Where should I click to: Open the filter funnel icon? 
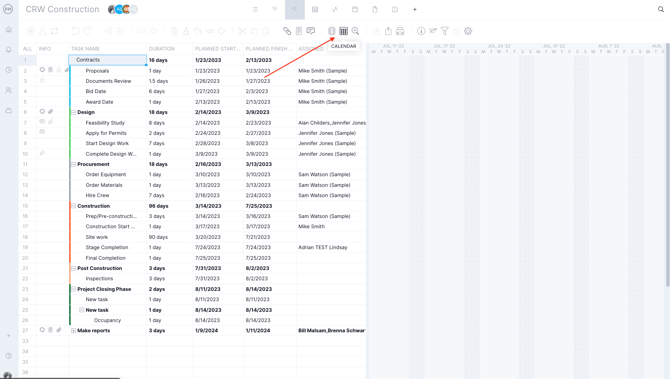[x=445, y=31]
